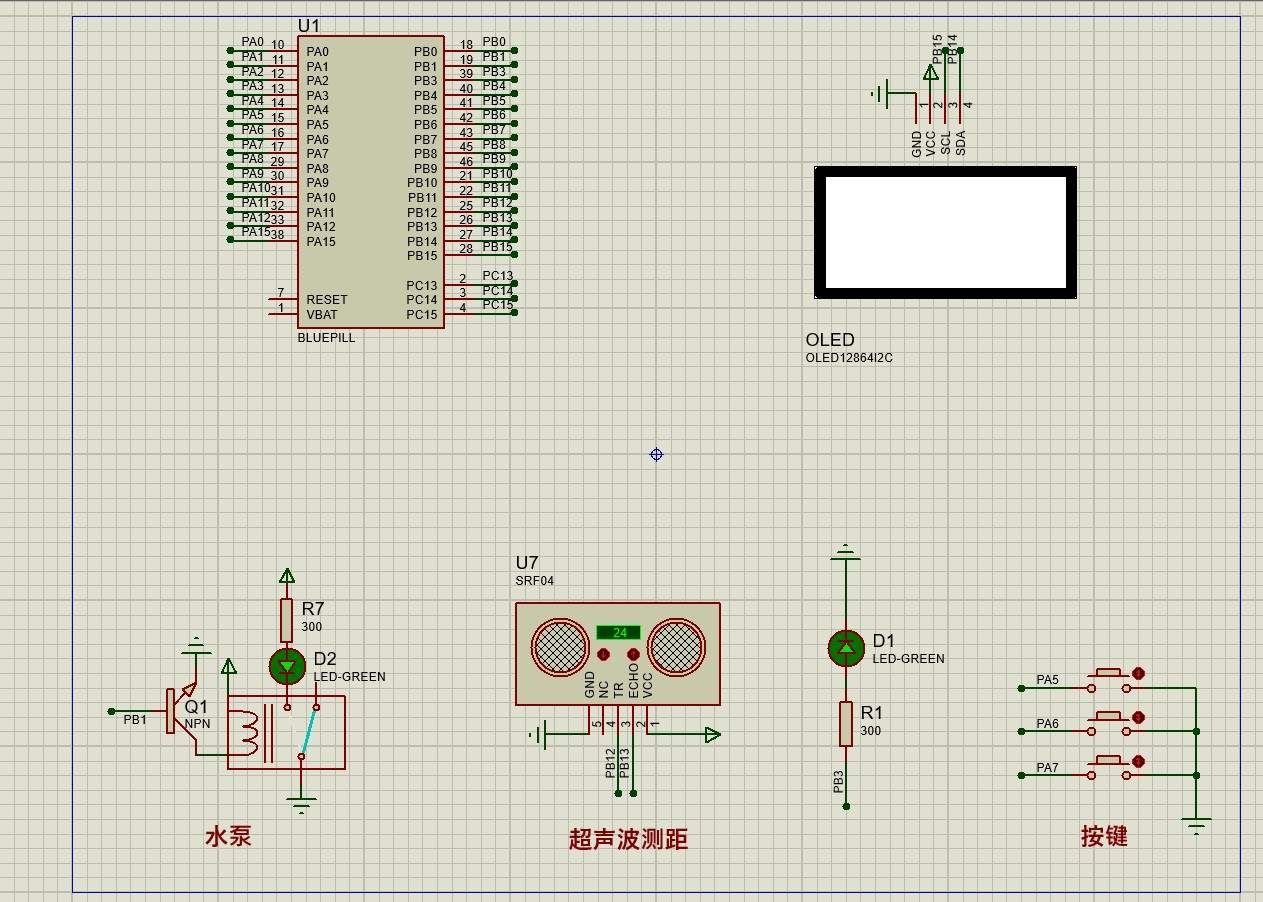Screen dimensions: 1263x902
Task: Click the PA0 terminal label on U1
Action: tap(252, 42)
